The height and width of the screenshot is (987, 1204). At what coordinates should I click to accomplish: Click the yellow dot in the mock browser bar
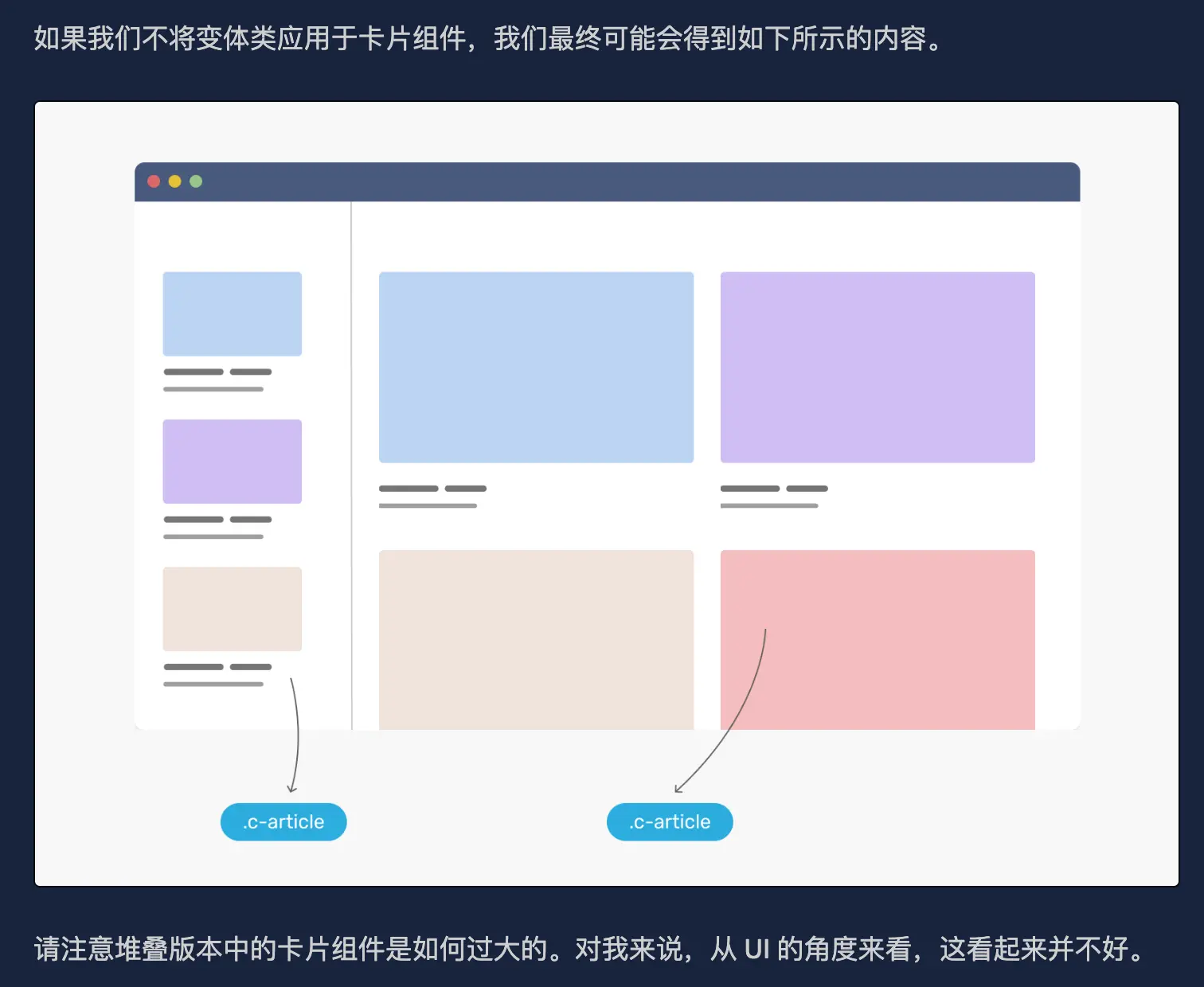click(x=174, y=181)
